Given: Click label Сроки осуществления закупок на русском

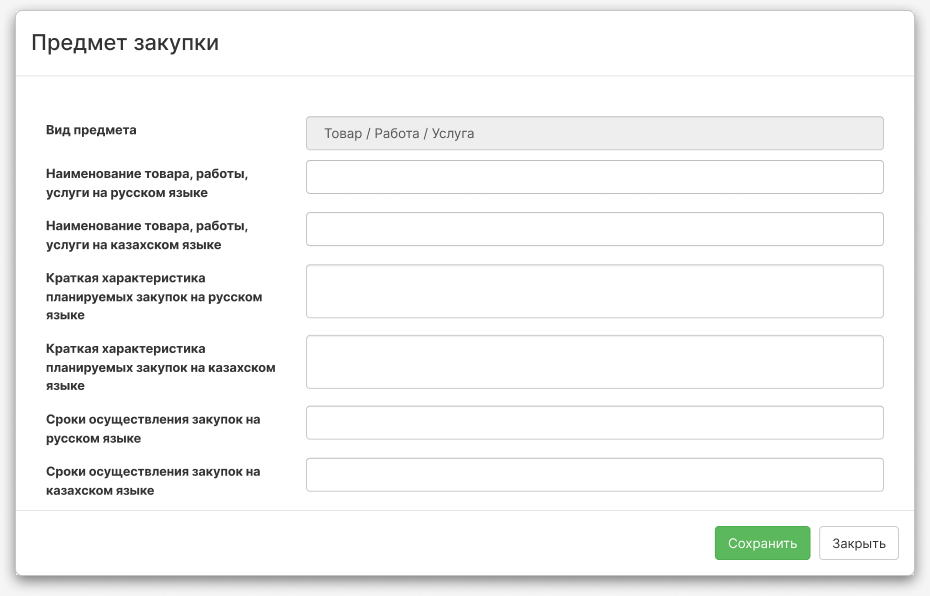Looking at the screenshot, I should (153, 429).
